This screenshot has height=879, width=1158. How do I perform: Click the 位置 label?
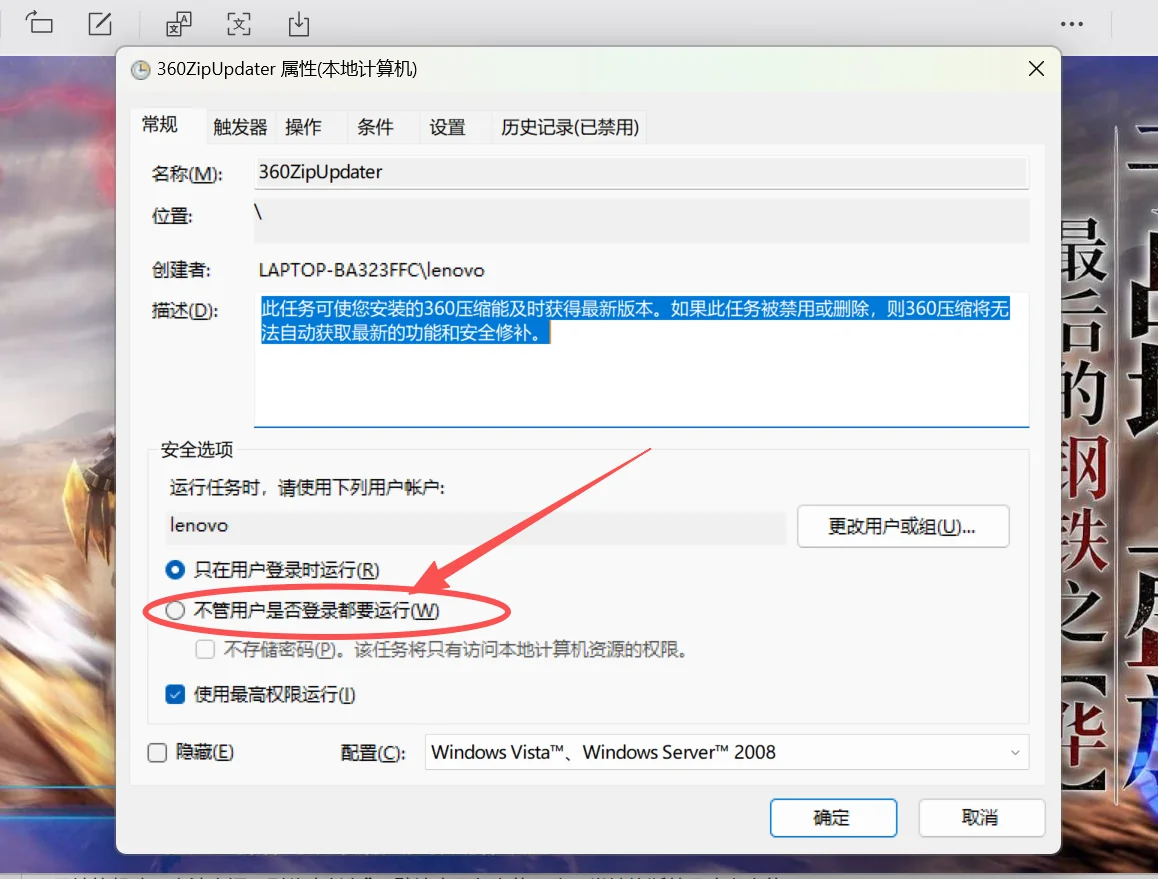[172, 216]
